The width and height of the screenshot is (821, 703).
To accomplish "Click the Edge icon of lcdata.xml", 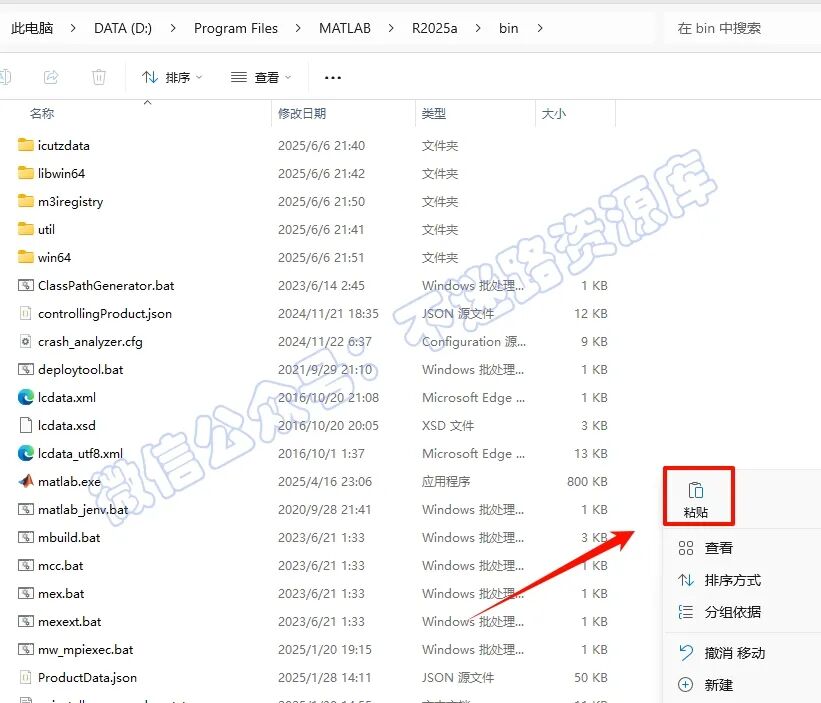I will 26,397.
